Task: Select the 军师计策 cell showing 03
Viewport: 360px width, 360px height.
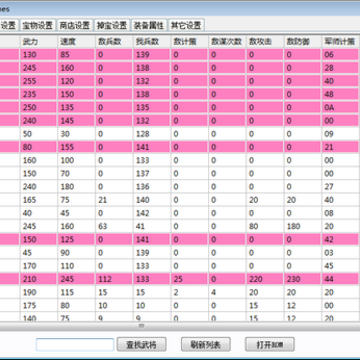Action: coord(341,253)
